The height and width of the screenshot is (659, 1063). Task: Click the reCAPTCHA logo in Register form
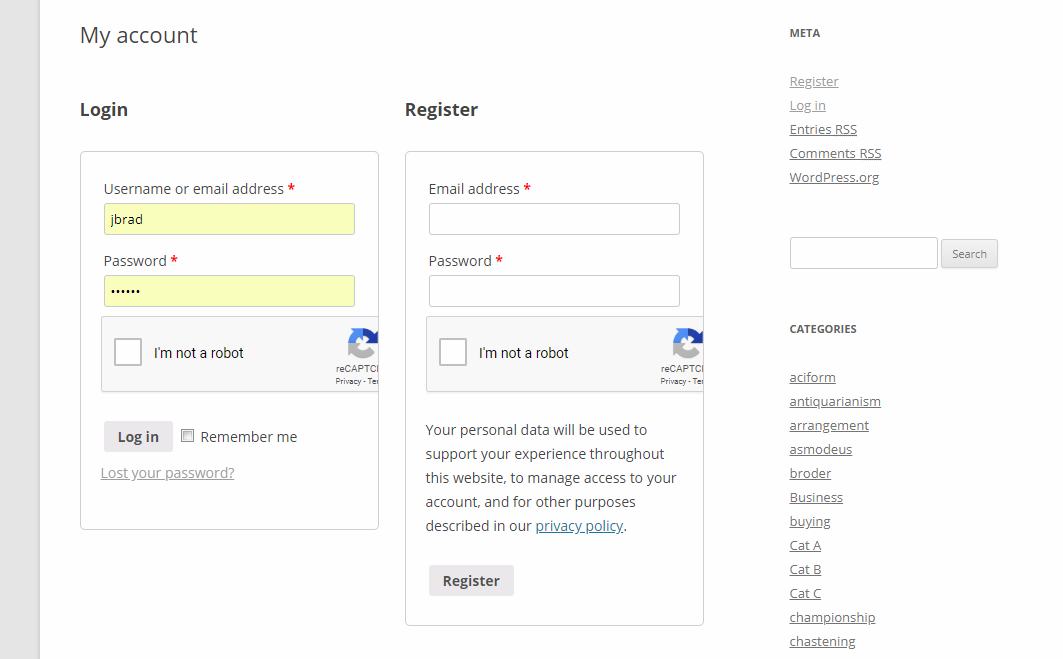pyautogui.click(x=687, y=343)
